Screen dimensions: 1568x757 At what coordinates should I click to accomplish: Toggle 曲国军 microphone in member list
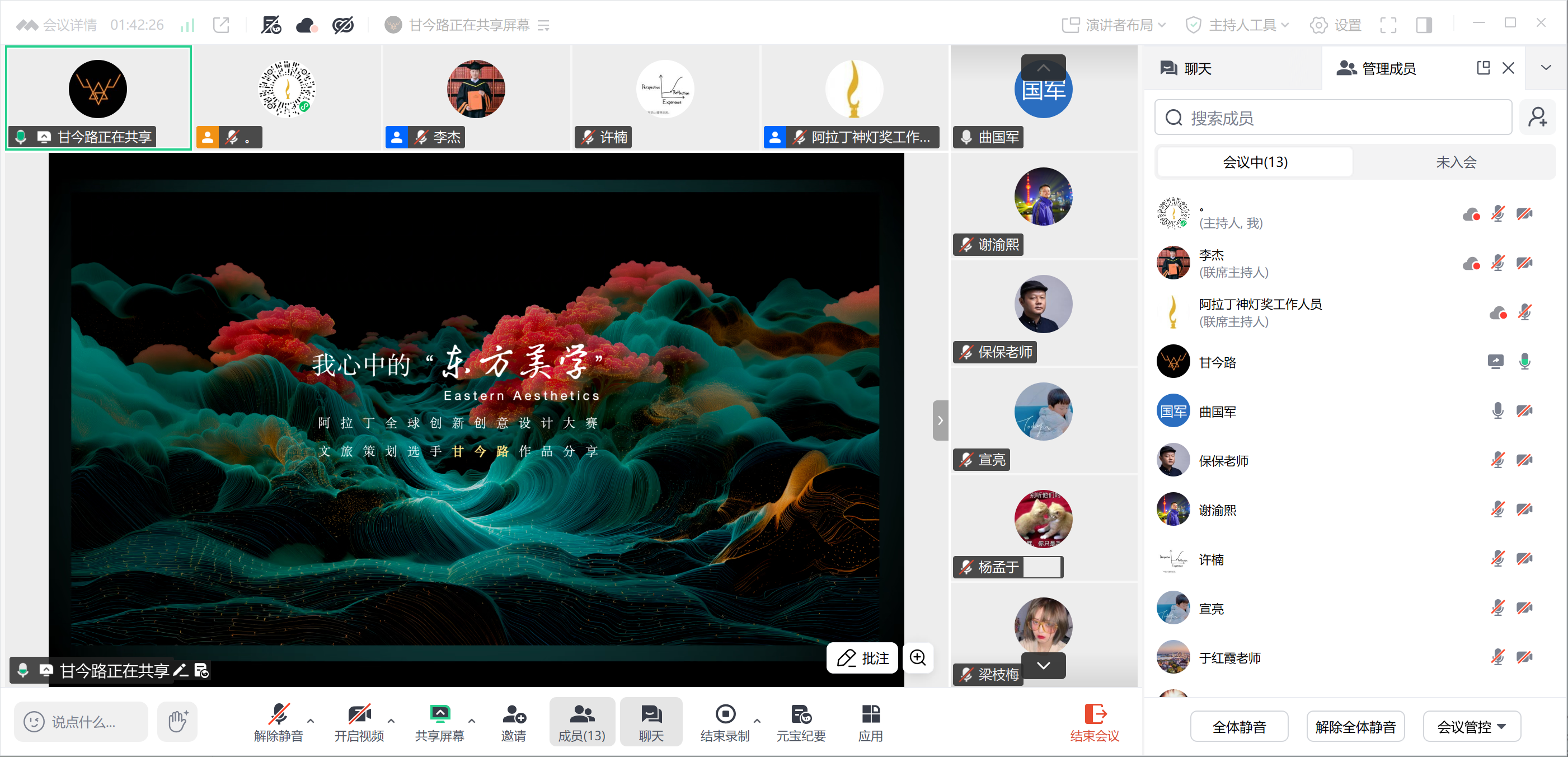1498,411
